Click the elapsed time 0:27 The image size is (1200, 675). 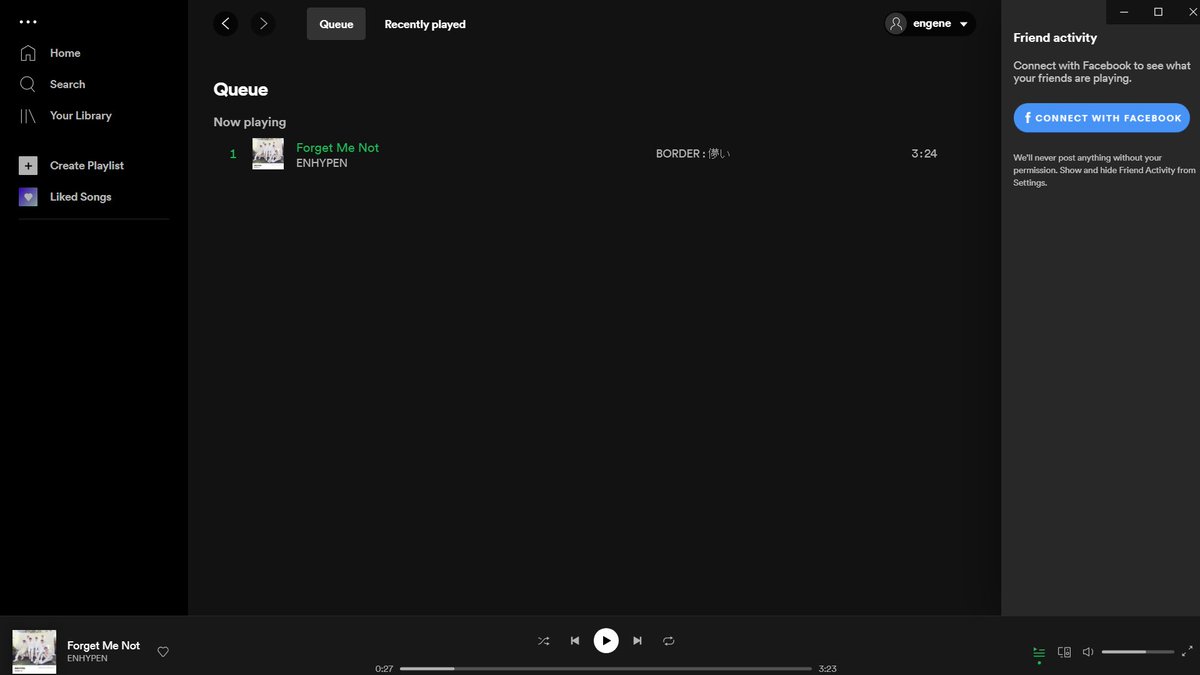click(x=384, y=669)
